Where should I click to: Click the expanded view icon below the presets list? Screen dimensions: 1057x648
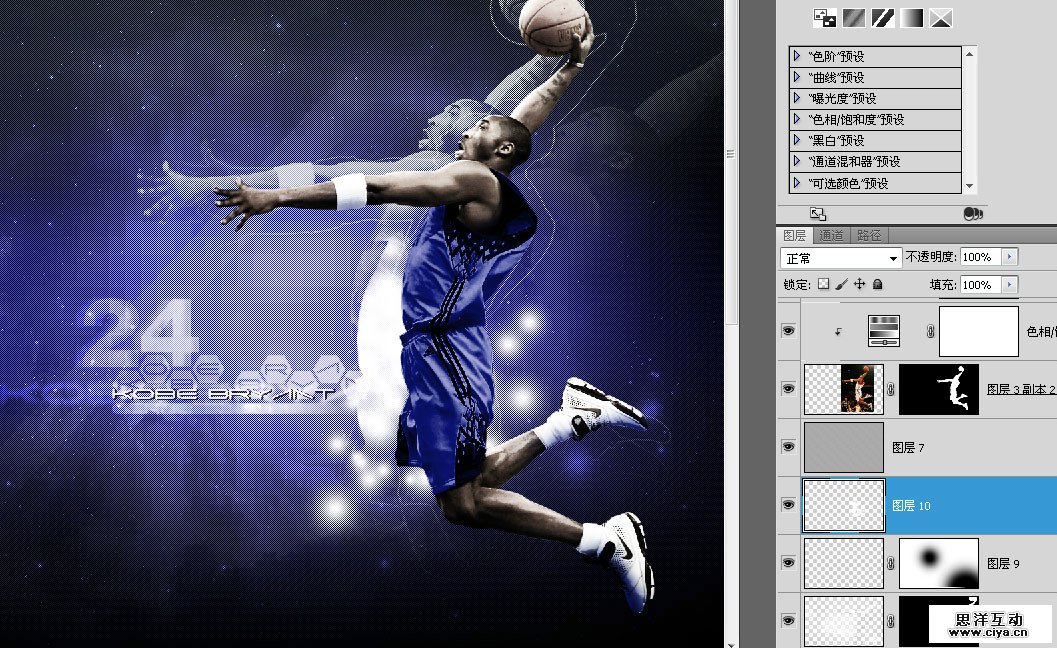click(x=818, y=213)
